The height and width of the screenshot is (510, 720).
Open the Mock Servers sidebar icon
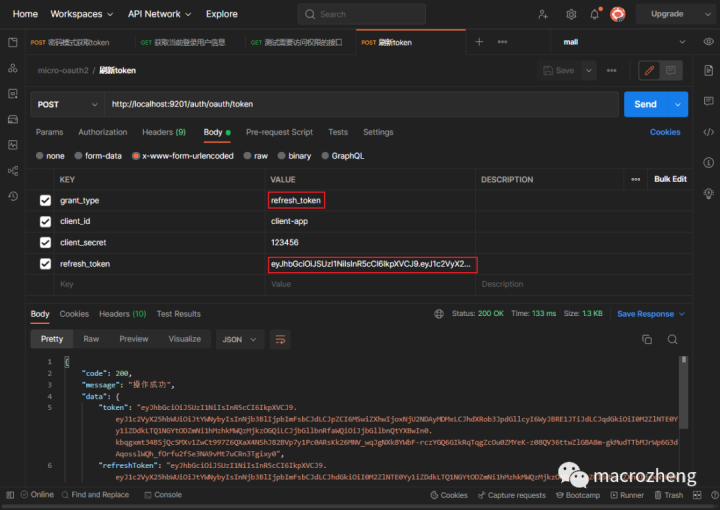[13, 119]
